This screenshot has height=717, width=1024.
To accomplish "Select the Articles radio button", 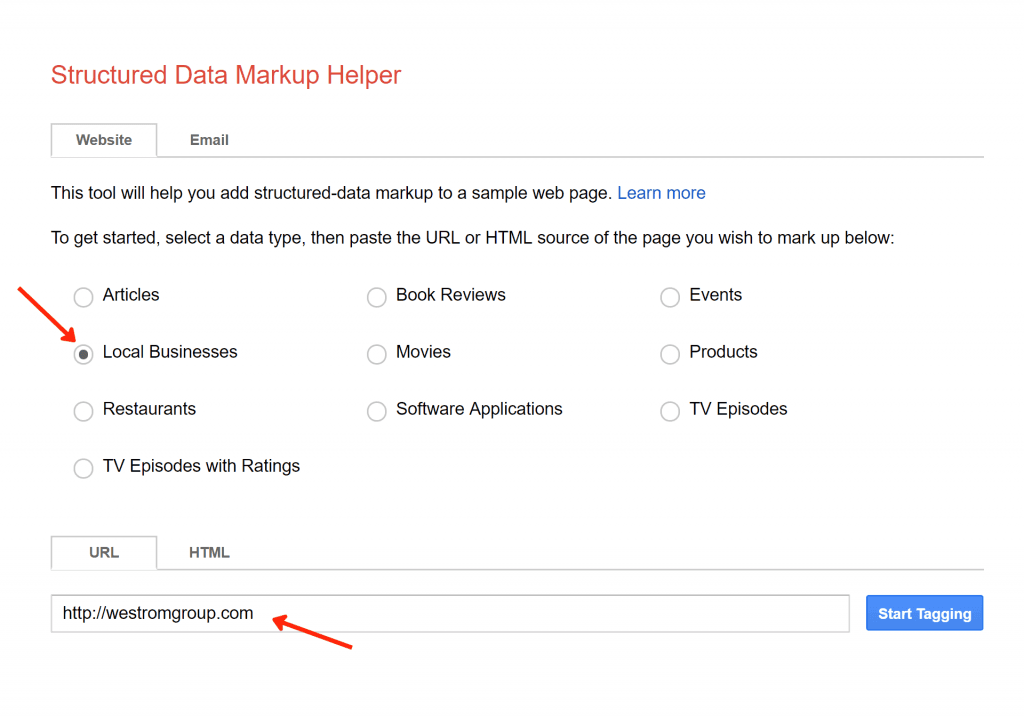I will point(83,297).
